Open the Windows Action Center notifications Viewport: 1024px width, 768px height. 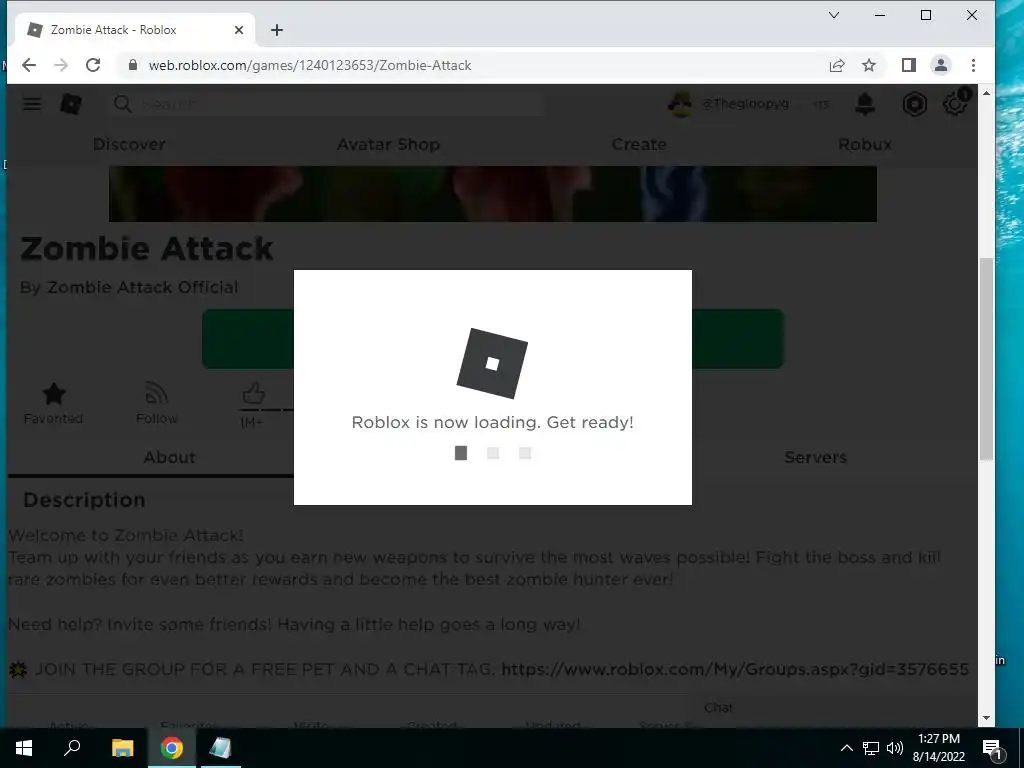[x=992, y=748]
